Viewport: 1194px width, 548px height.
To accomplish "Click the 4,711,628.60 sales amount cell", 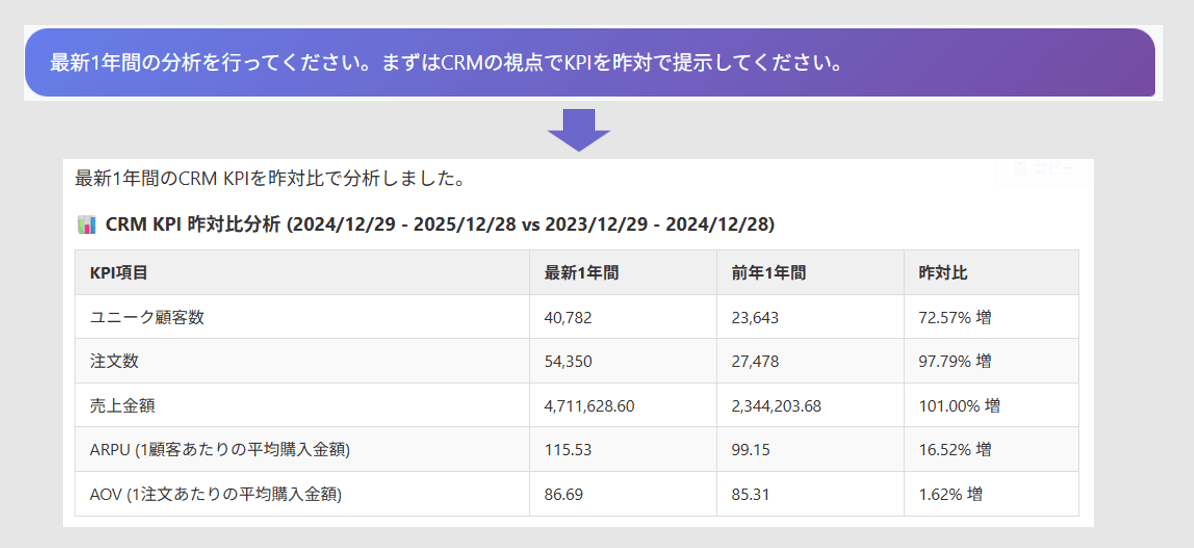I will tap(589, 406).
